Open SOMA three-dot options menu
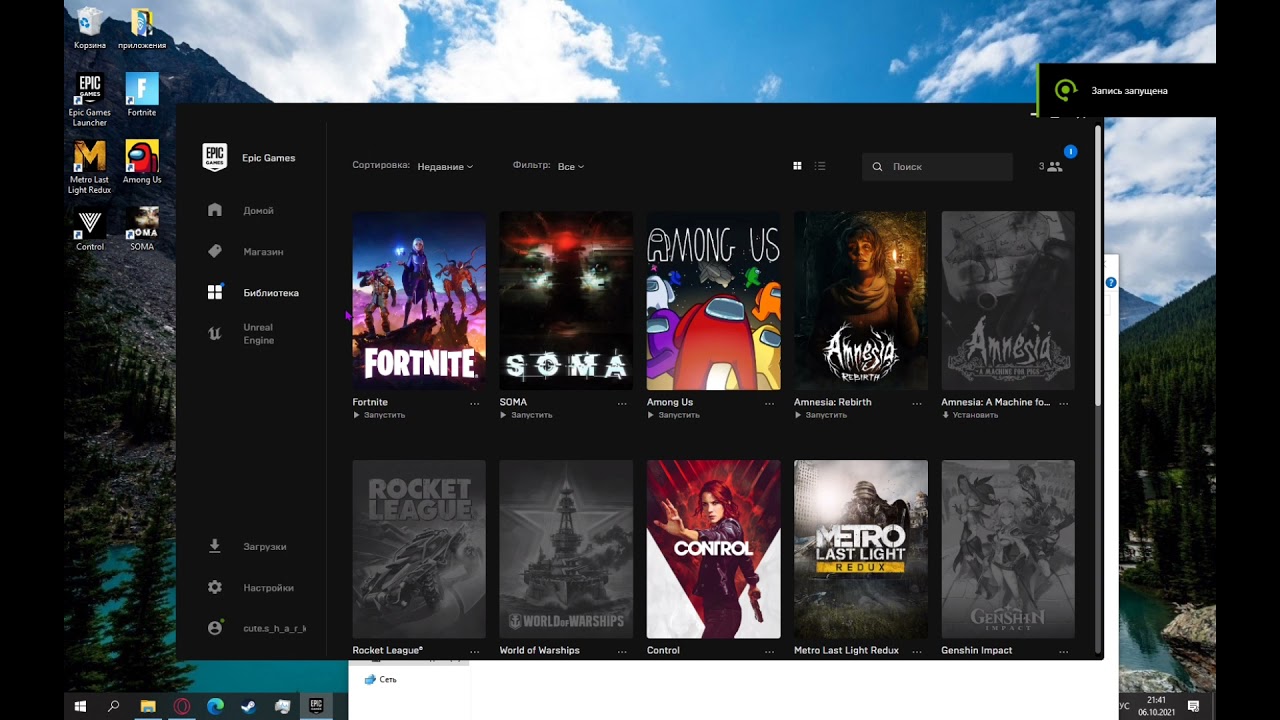Image resolution: width=1280 pixels, height=720 pixels. [622, 403]
